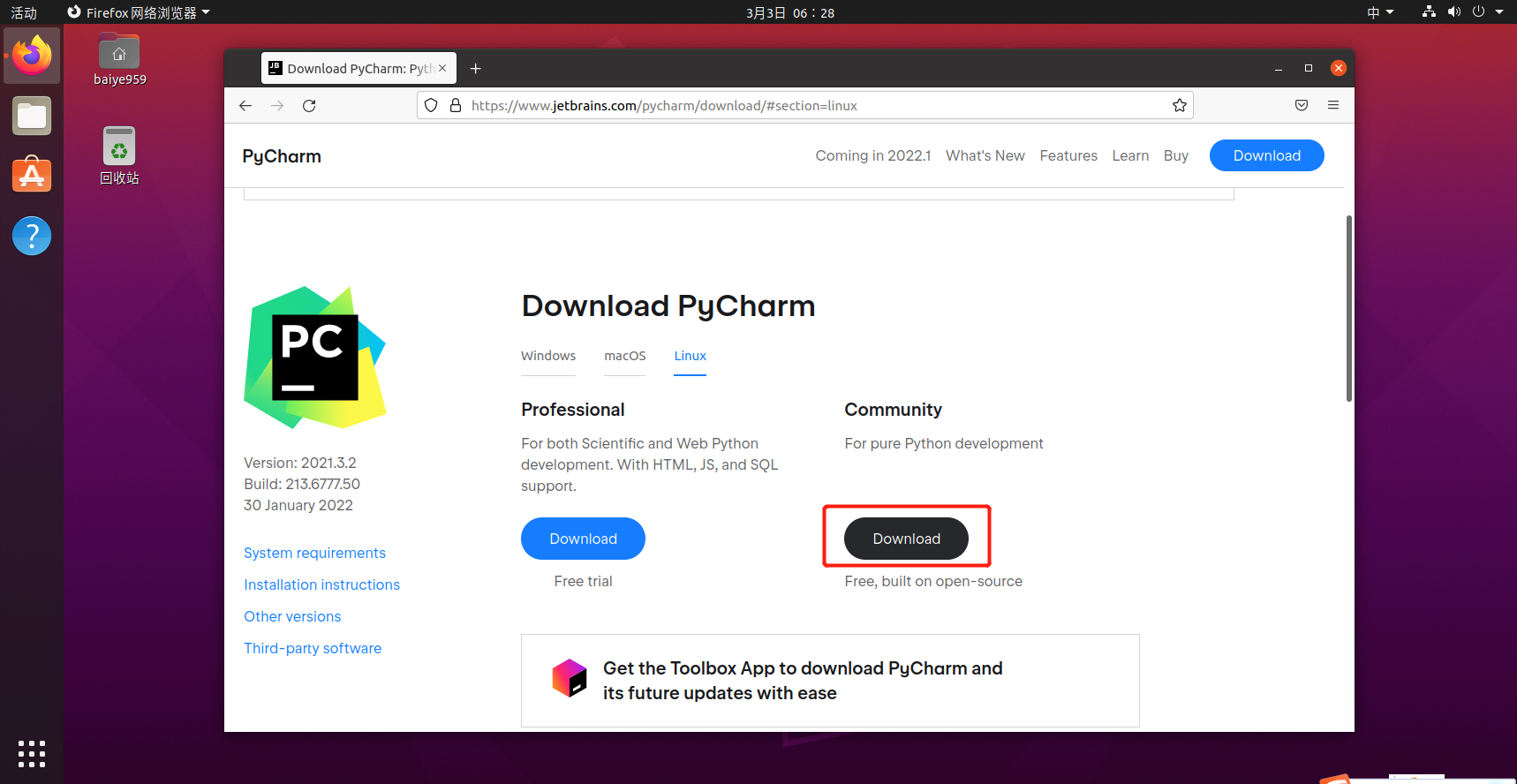Open the Firefox hamburger menu
The width and height of the screenshot is (1517, 784).
click(1333, 106)
